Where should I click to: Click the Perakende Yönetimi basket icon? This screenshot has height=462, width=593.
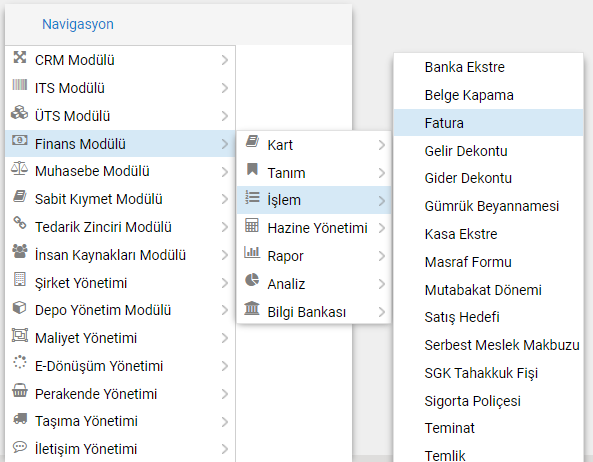pos(20,391)
